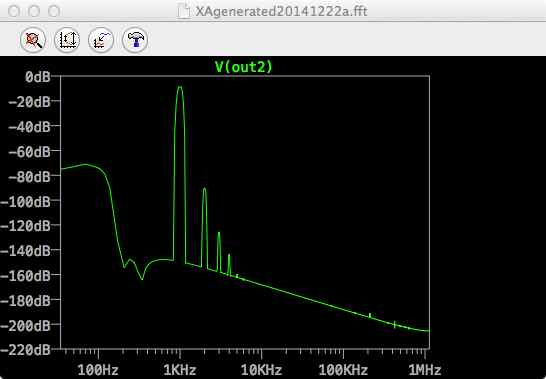Click the -60dB vertical axis label
This screenshot has width=546, height=379.
[x=29, y=152]
